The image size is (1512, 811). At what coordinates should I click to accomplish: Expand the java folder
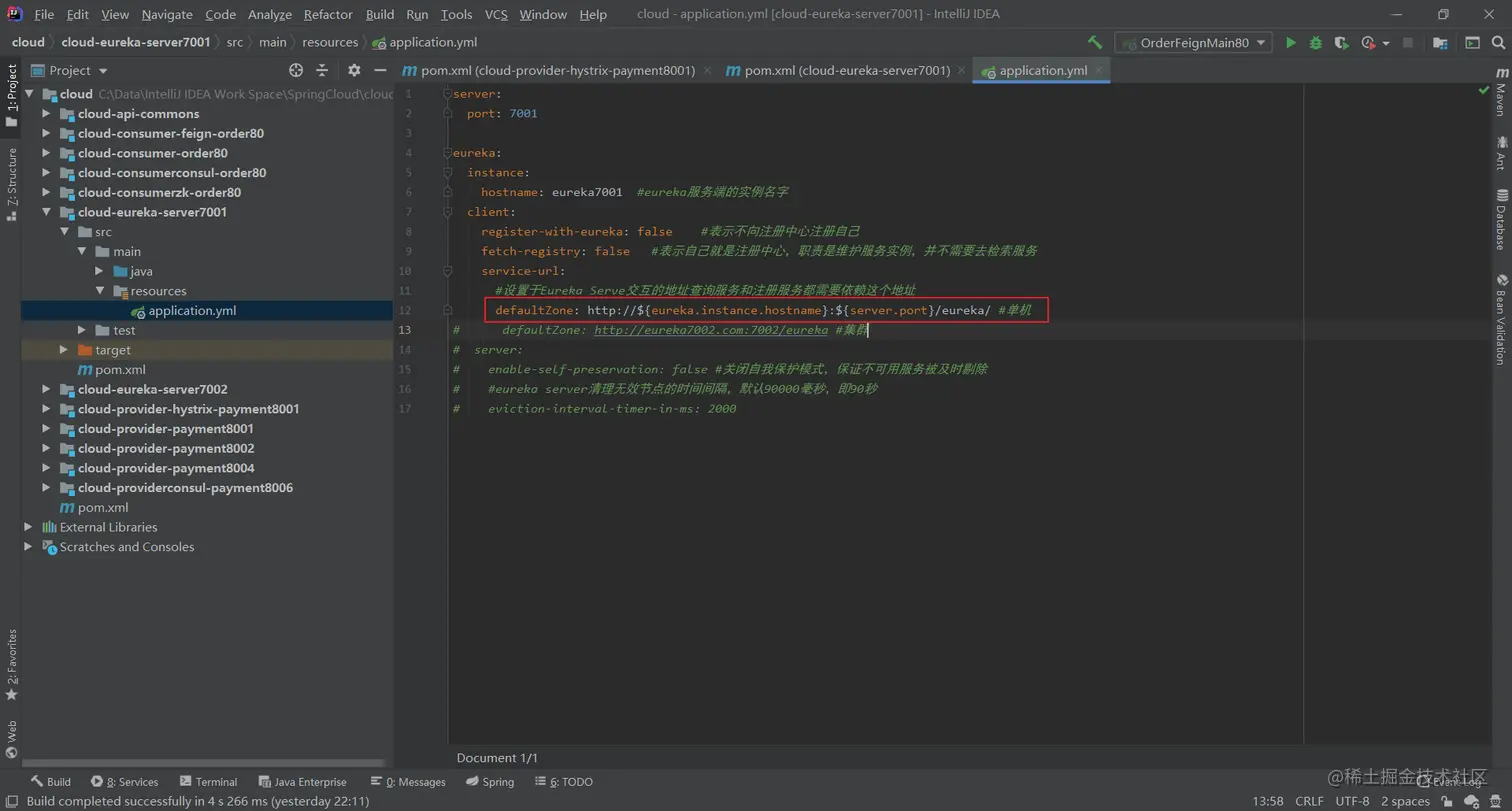pos(100,271)
